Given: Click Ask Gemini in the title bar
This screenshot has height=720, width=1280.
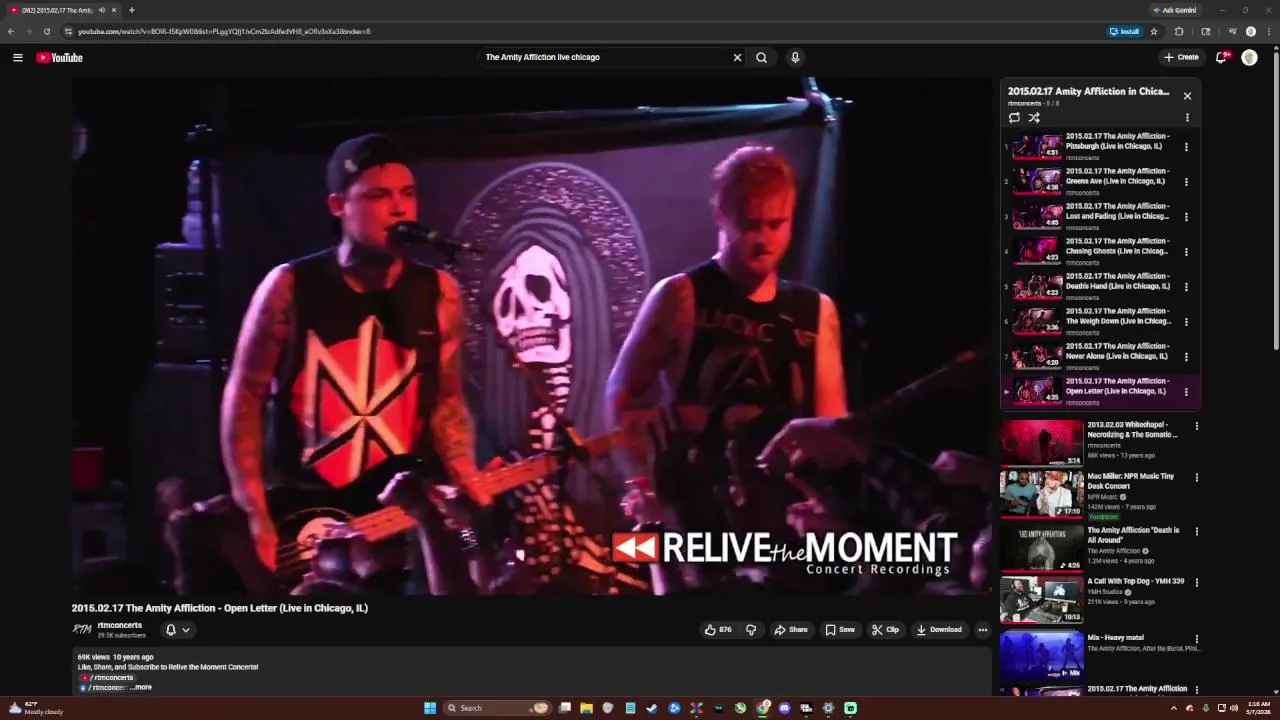Looking at the screenshot, I should [x=1175, y=10].
